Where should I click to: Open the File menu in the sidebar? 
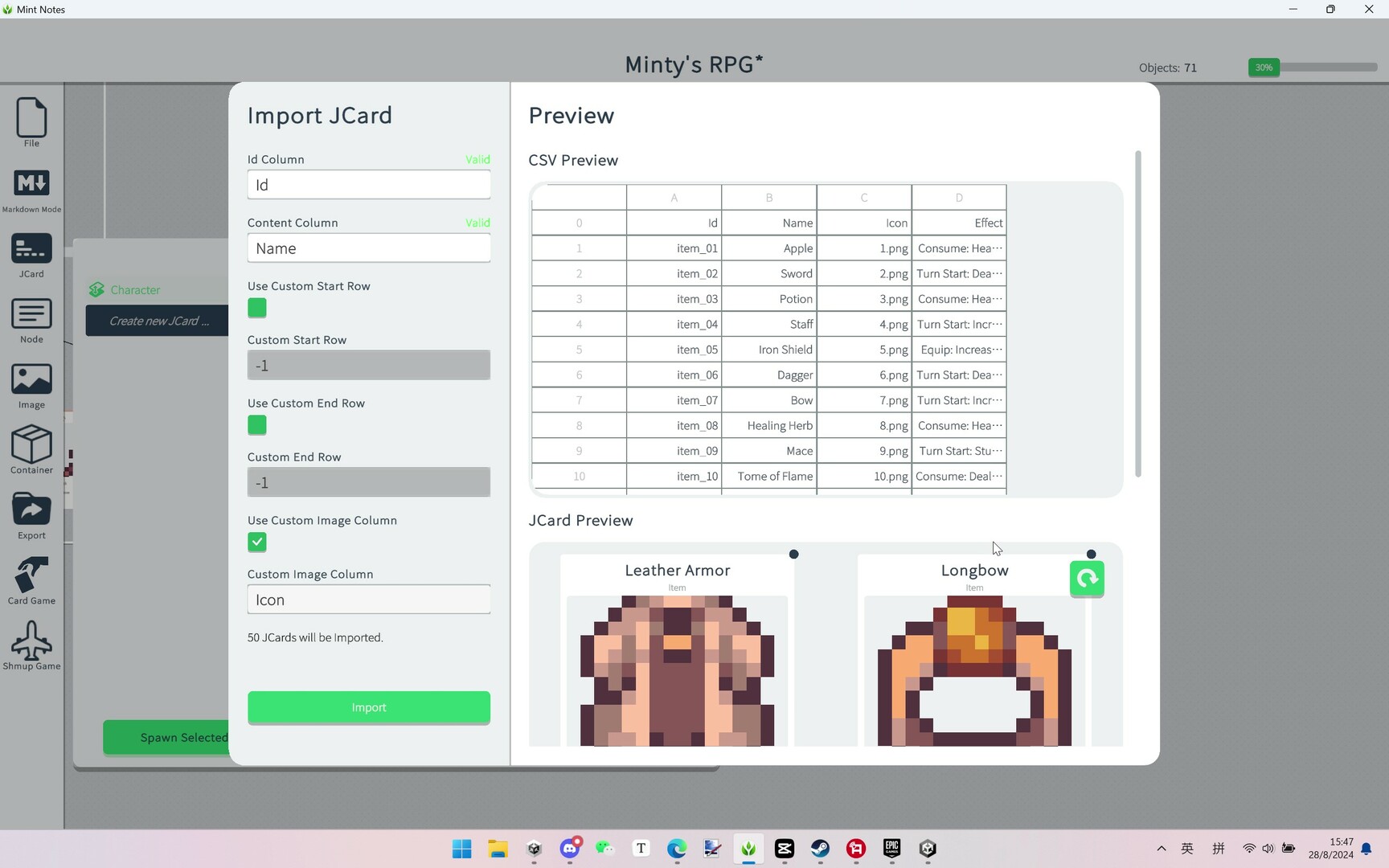31,122
